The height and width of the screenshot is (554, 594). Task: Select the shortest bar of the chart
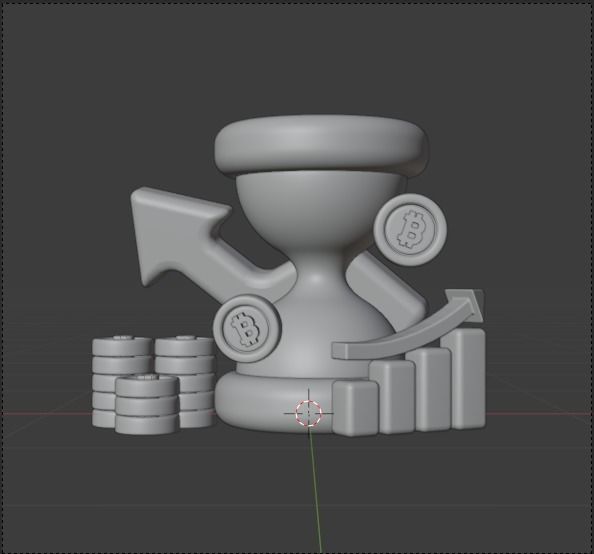click(355, 408)
